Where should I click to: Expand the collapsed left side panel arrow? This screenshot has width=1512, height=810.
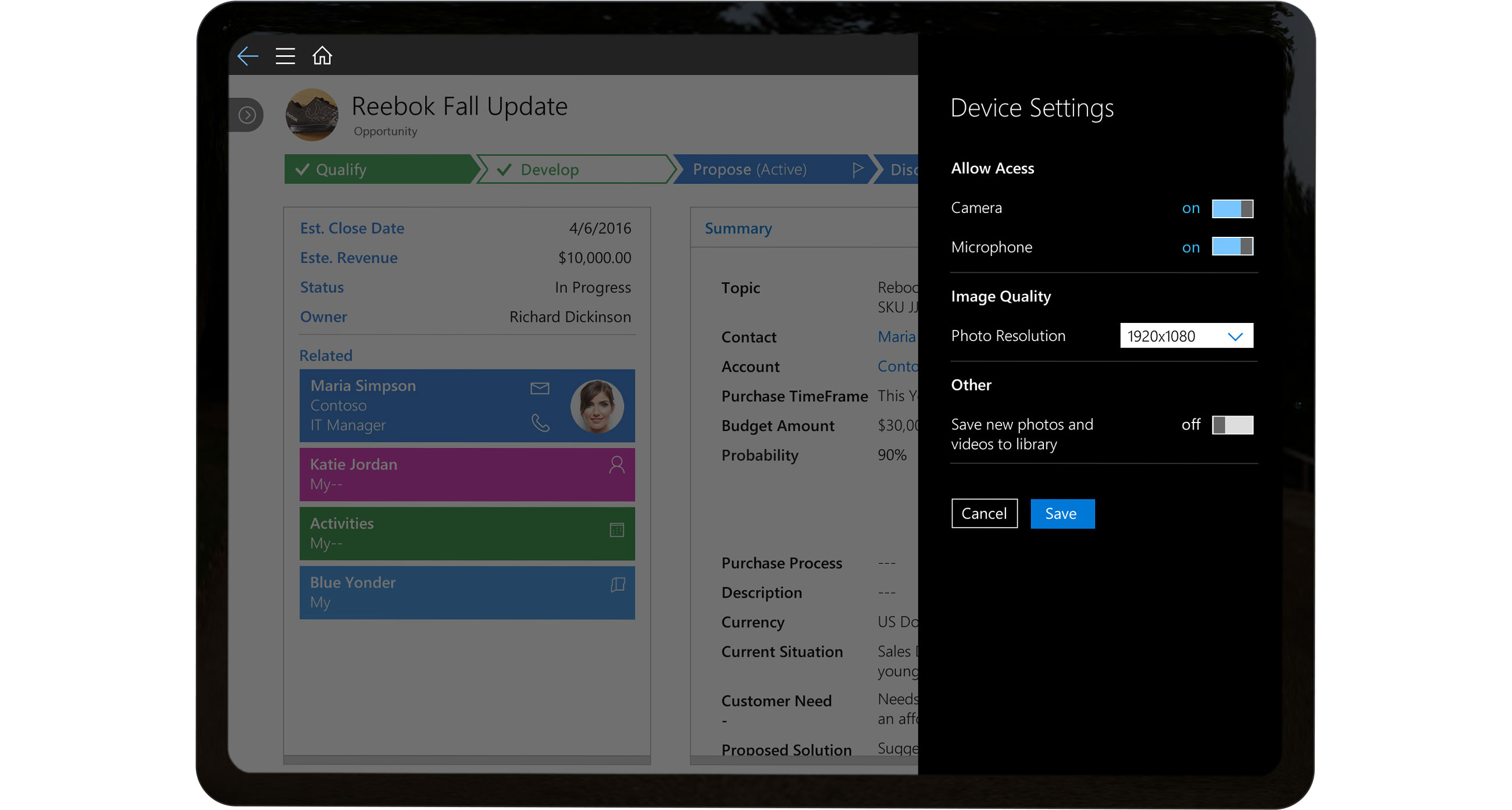tap(247, 115)
